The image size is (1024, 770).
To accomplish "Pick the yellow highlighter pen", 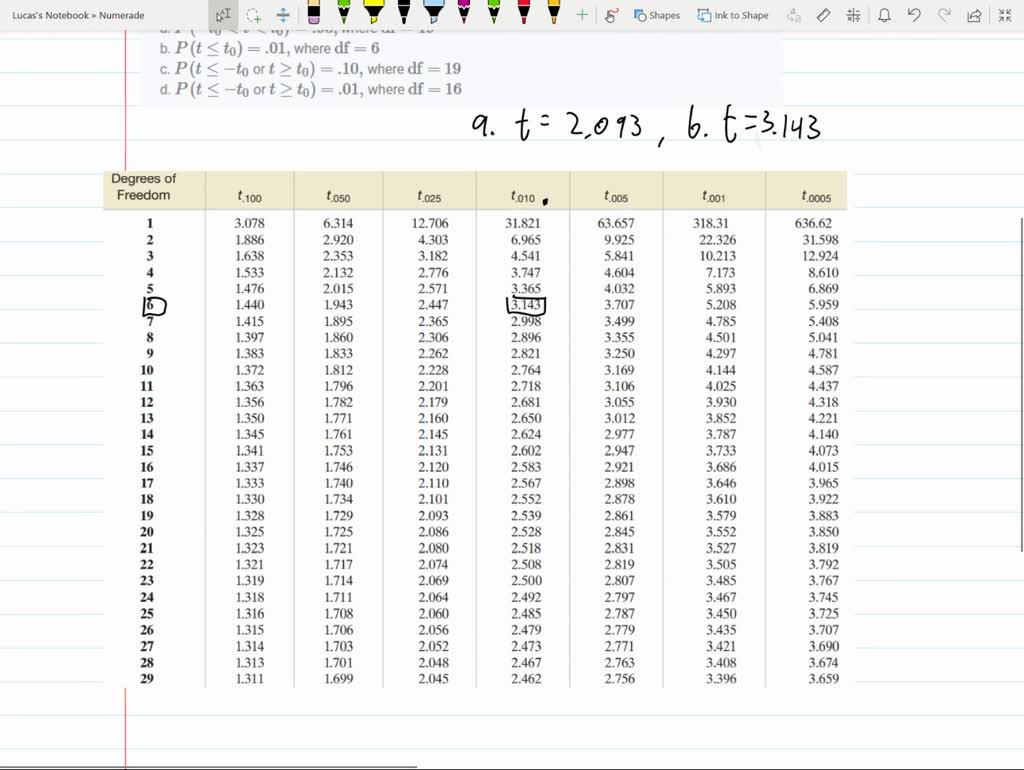I will pos(372,13).
